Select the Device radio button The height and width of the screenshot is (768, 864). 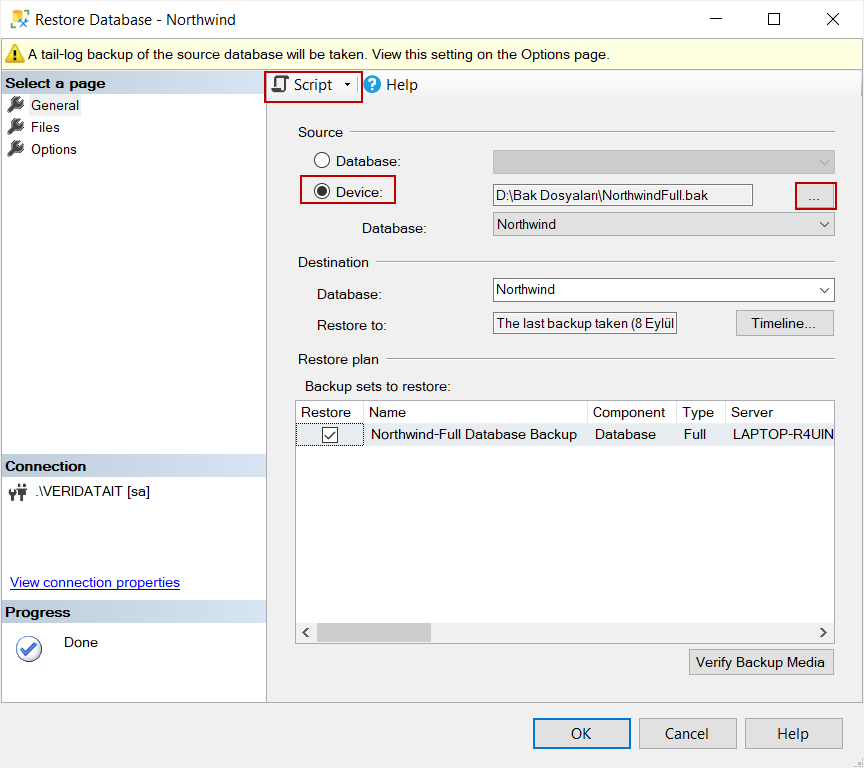(x=321, y=190)
